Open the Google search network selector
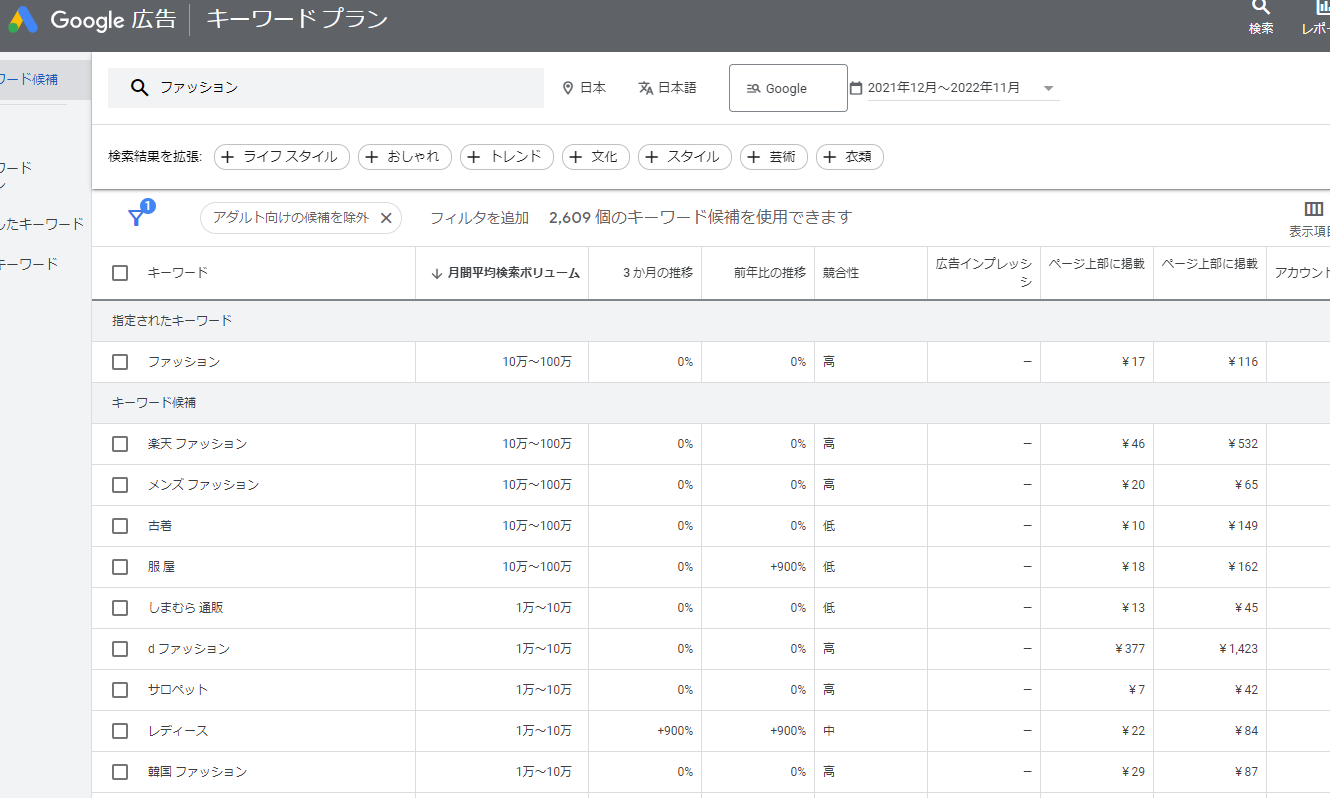This screenshot has height=798, width=1330. coord(788,88)
